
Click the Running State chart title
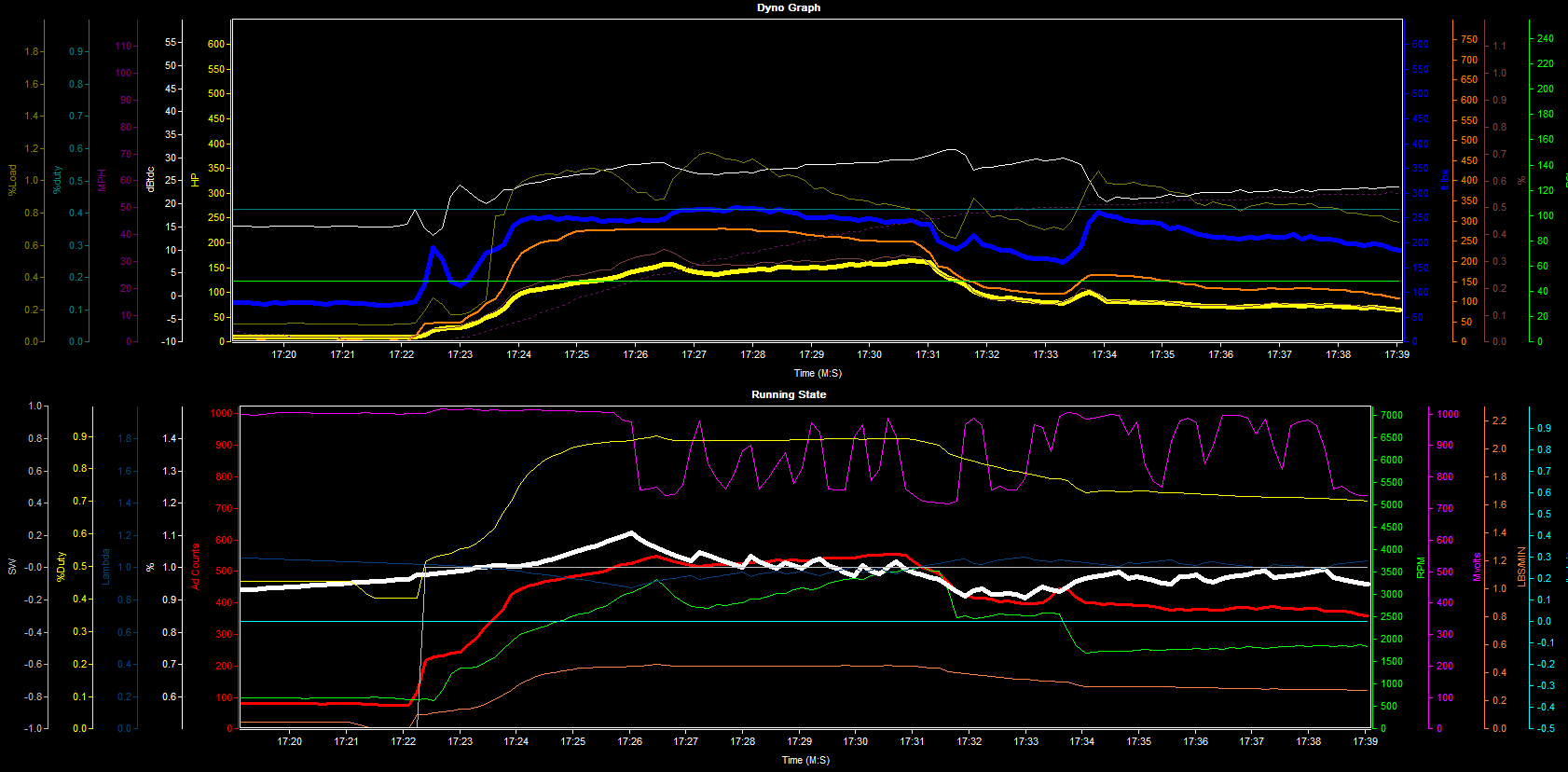788,394
